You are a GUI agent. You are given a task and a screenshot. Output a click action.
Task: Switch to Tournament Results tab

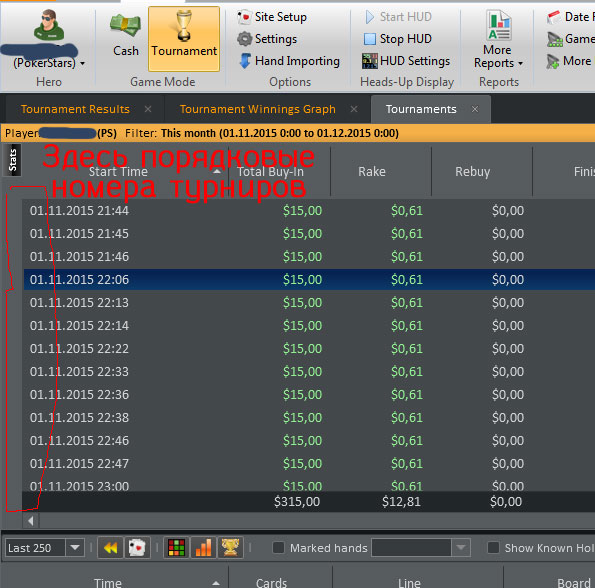tap(75, 109)
